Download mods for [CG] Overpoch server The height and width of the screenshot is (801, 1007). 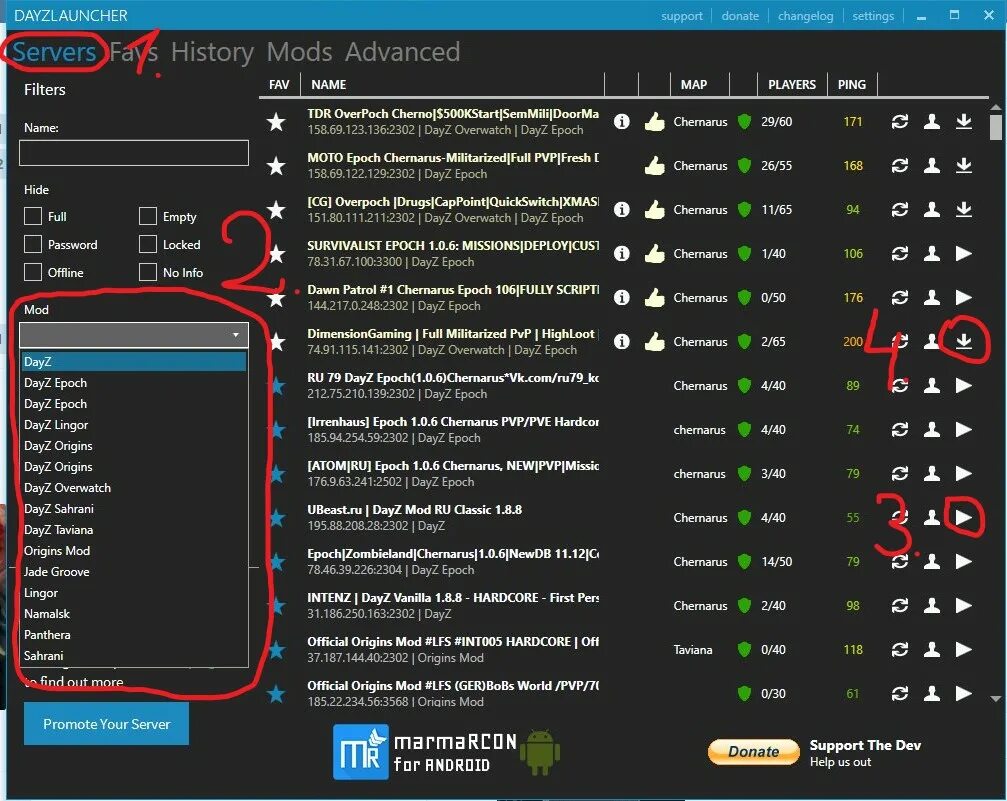point(963,209)
